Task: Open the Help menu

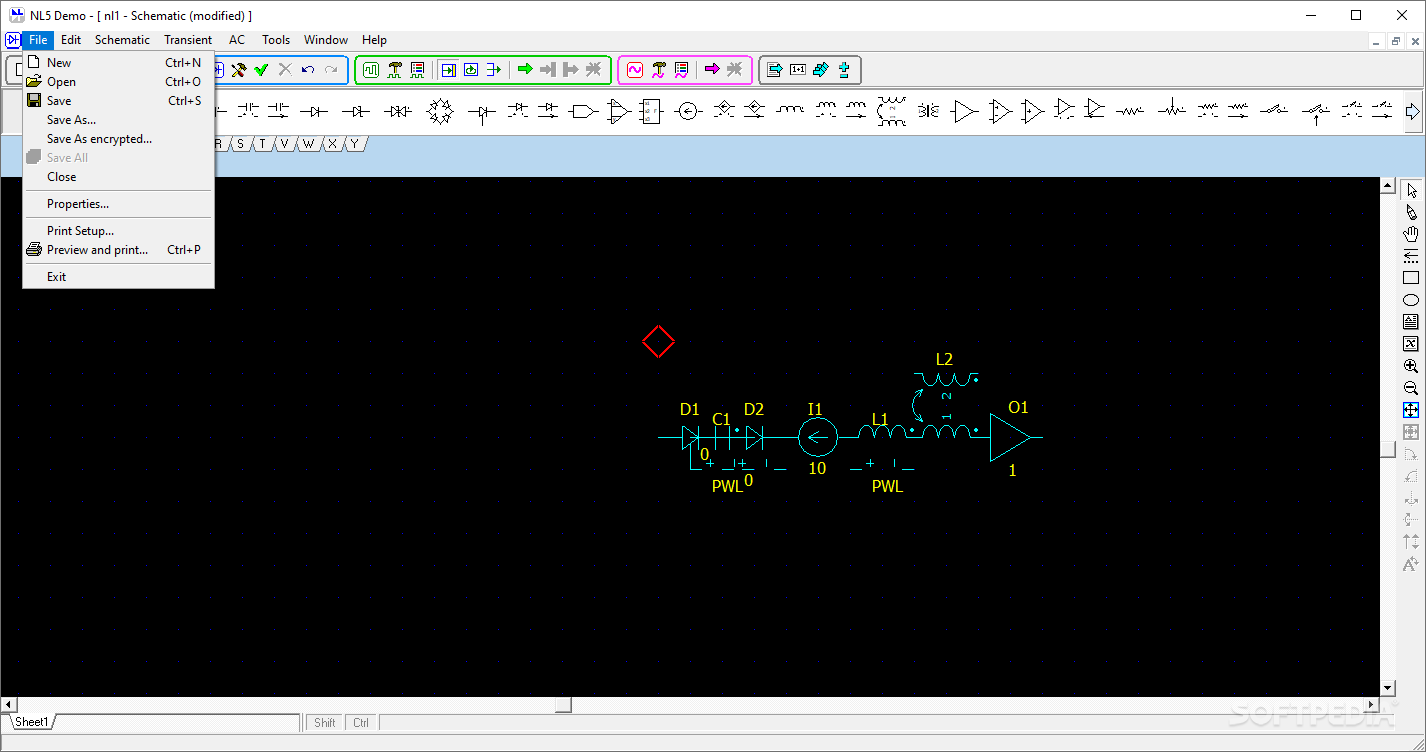Action: point(374,40)
